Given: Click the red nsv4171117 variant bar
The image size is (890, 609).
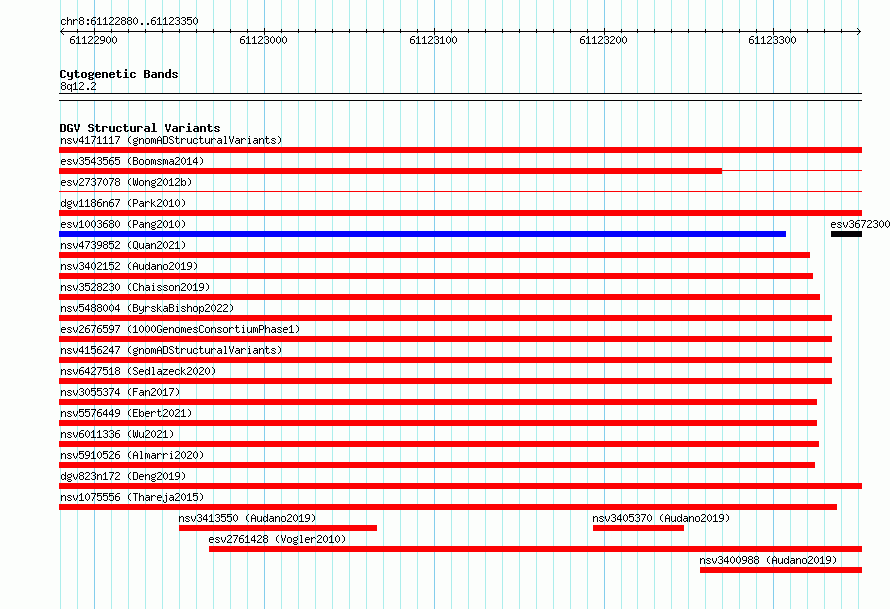Looking at the screenshot, I should [460, 150].
